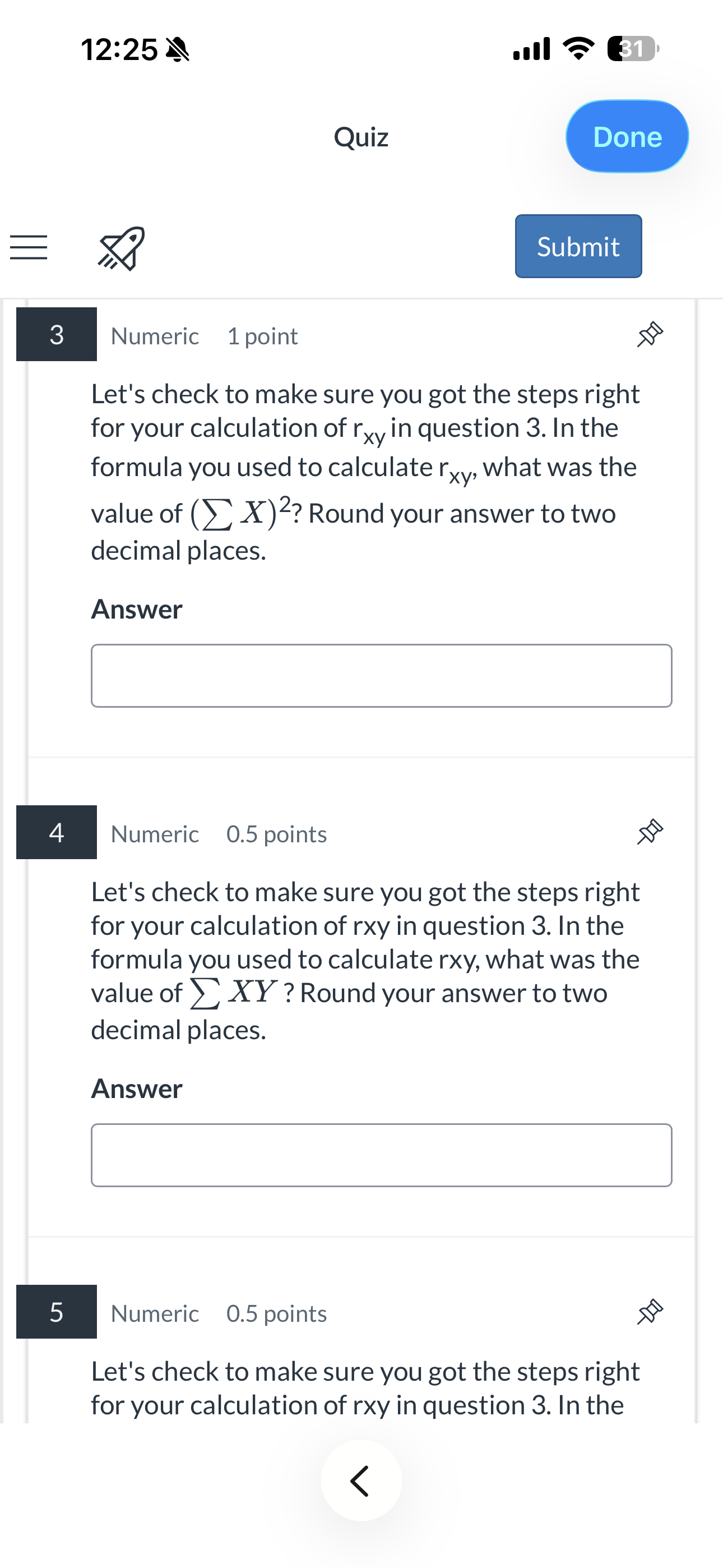
Task: Submit the quiz
Action: (x=578, y=246)
